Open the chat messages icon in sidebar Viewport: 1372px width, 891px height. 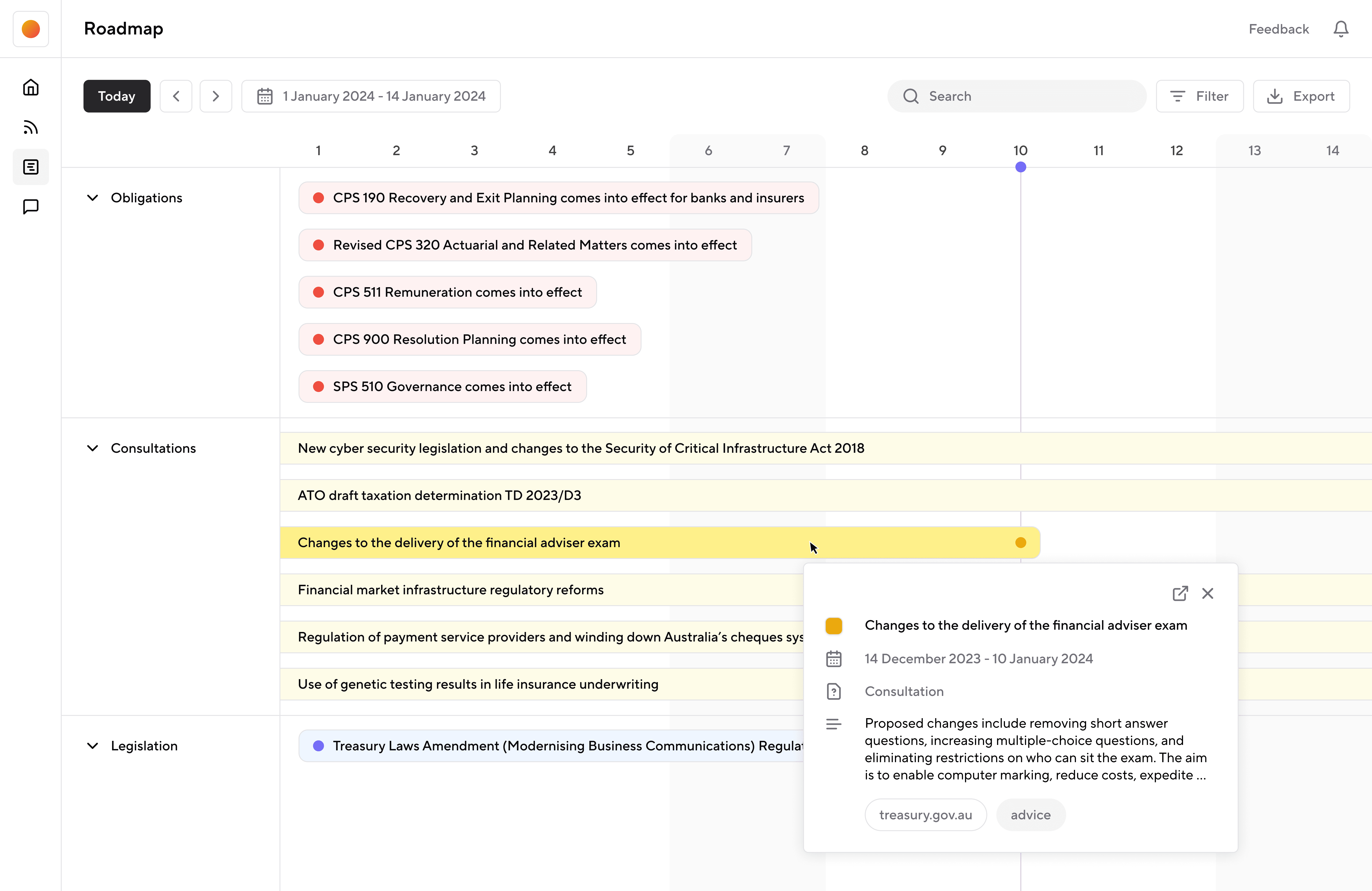tap(31, 206)
